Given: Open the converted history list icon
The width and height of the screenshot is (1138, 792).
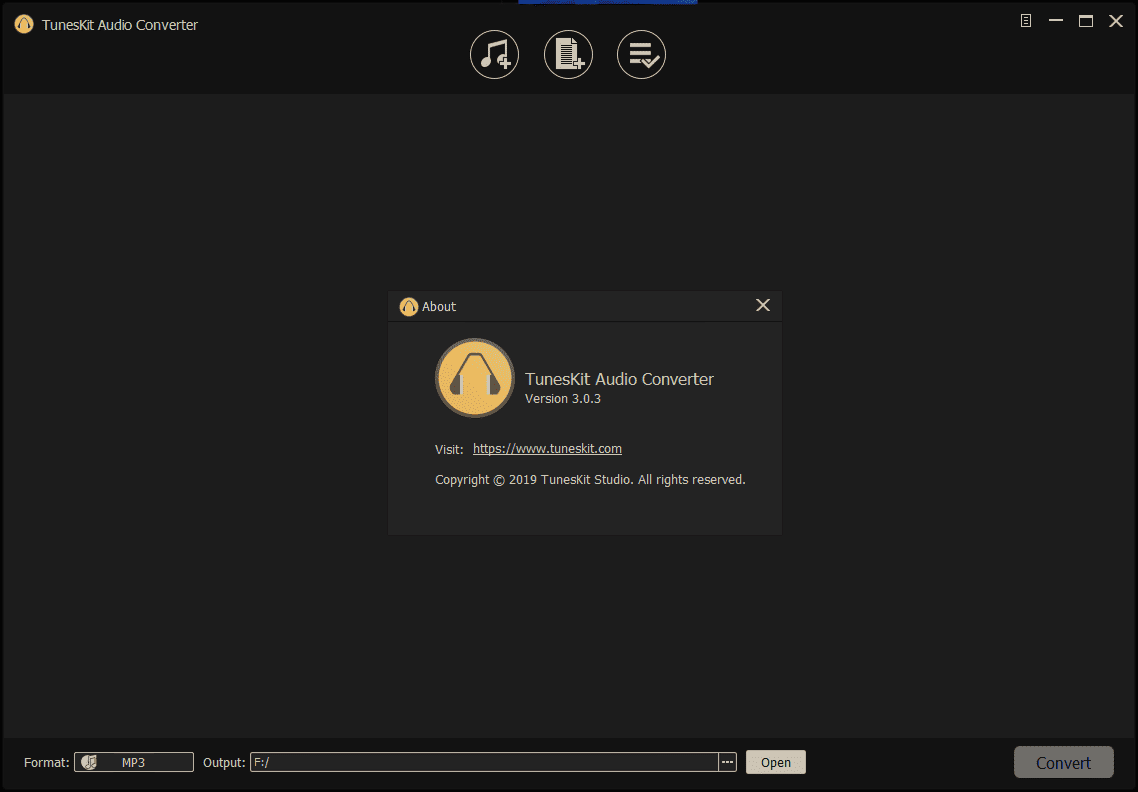Looking at the screenshot, I should pos(641,55).
